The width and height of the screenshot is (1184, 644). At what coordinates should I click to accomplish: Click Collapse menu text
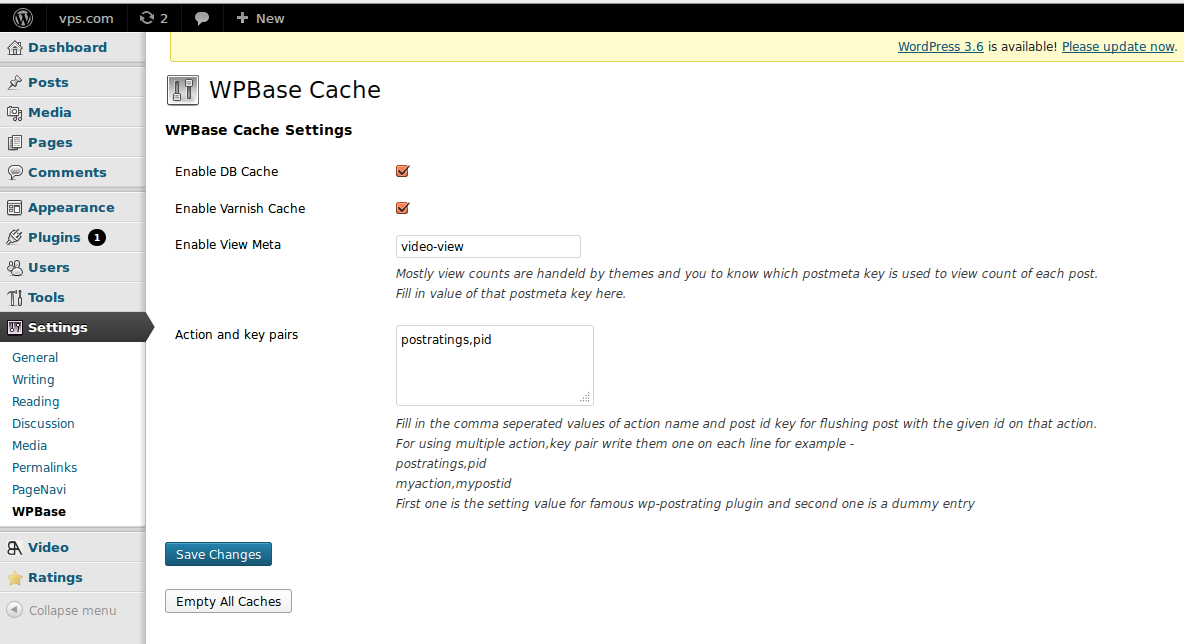click(x=72, y=611)
